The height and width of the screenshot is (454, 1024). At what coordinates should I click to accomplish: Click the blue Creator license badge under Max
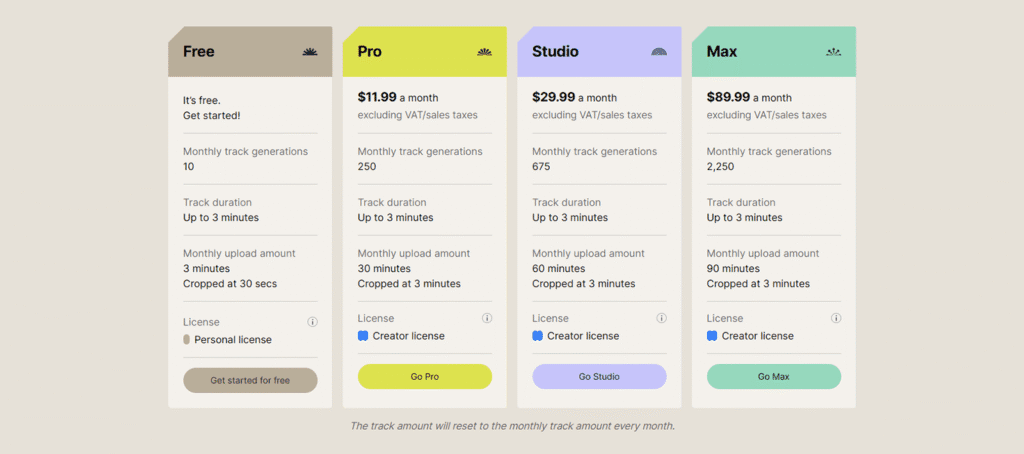(712, 336)
